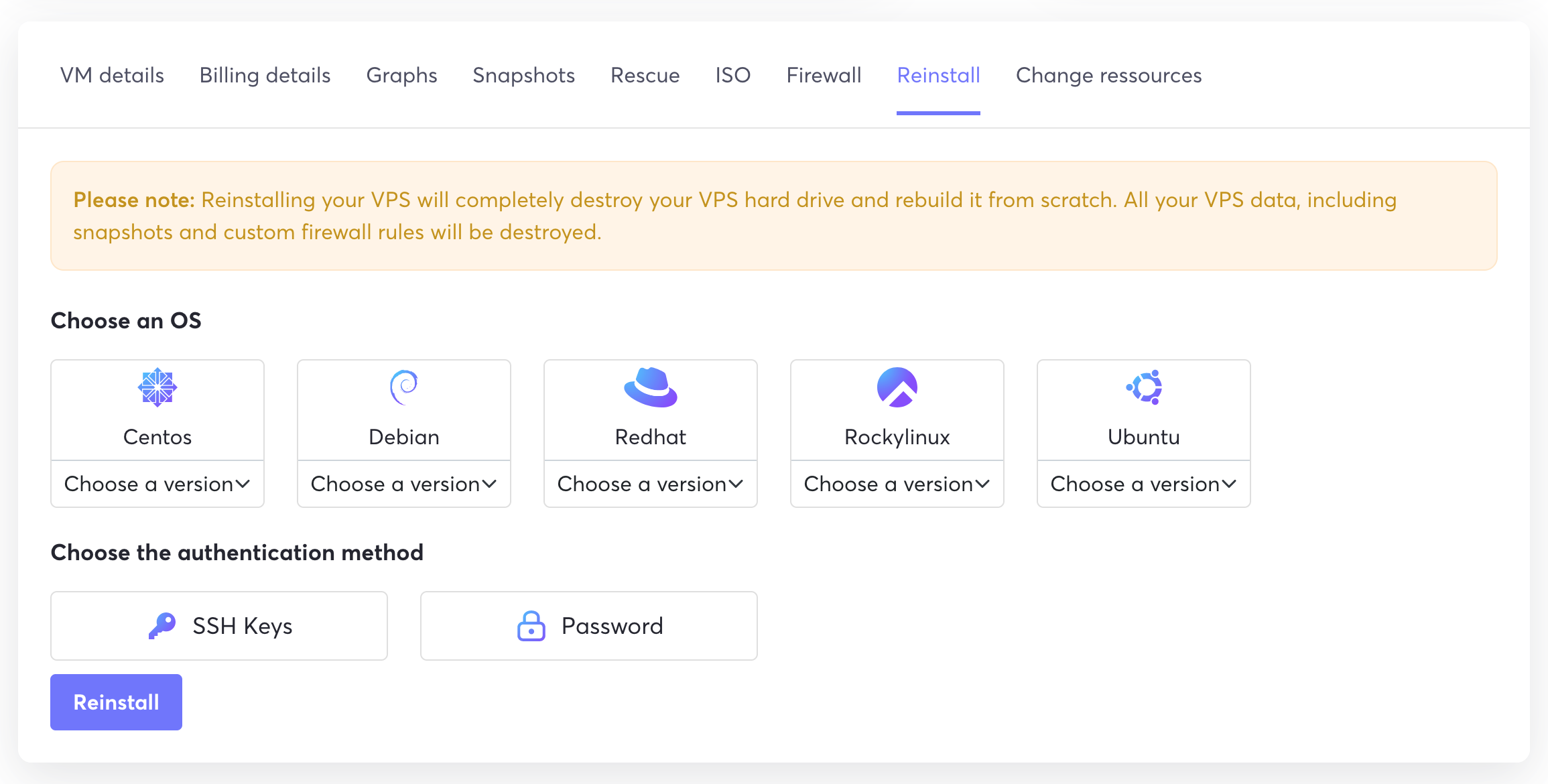Click the SSH key icon
The width and height of the screenshot is (1548, 784).
coord(162,626)
